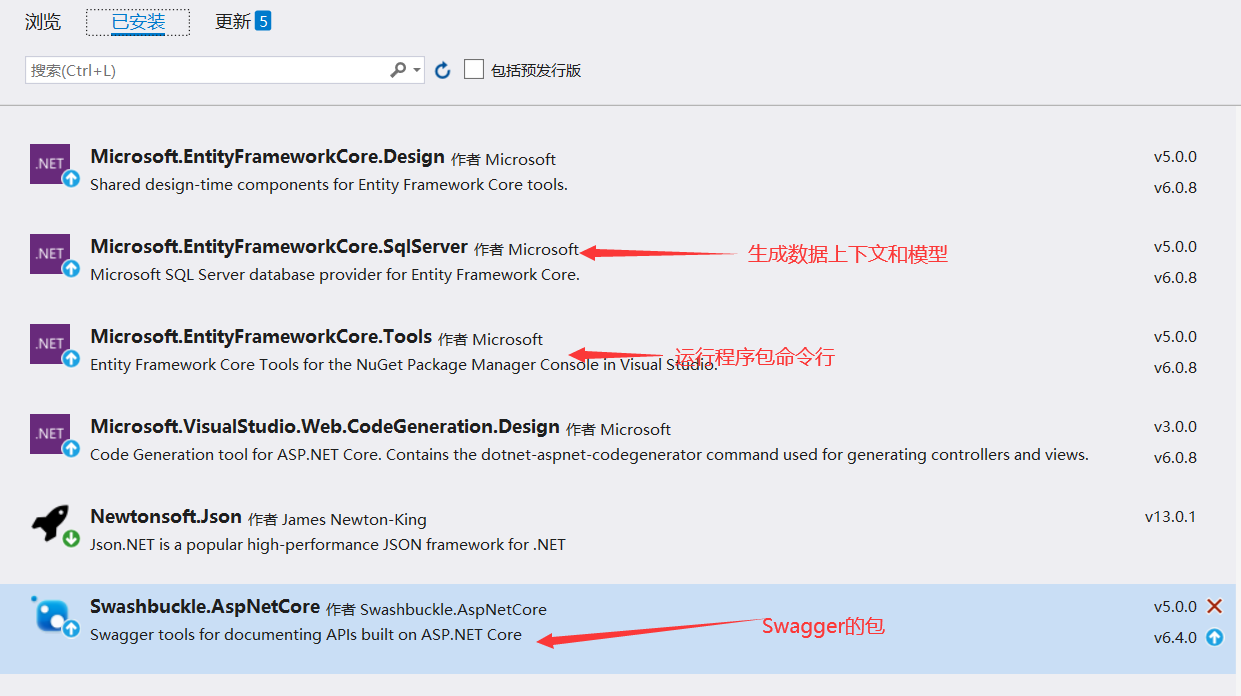Click the CodeGeneration.Design package icon
Viewport: 1241px width, 696px height.
coord(51,431)
